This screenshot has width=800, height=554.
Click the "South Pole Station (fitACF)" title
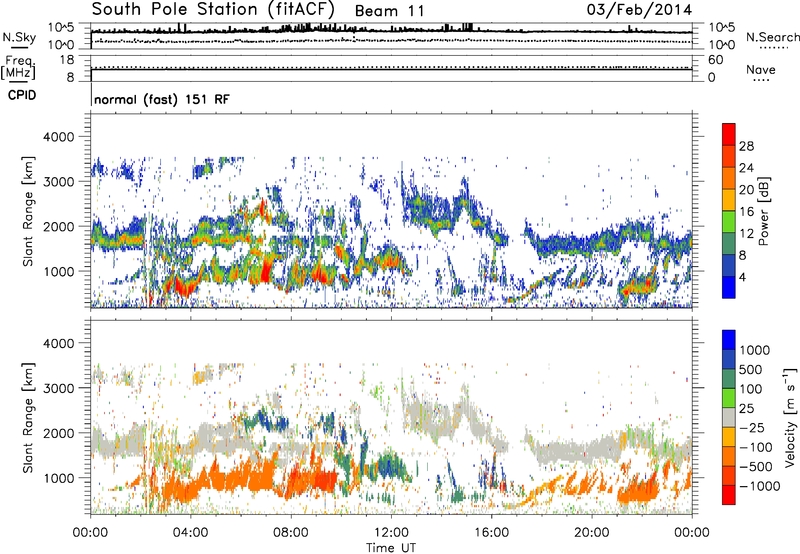[213, 9]
